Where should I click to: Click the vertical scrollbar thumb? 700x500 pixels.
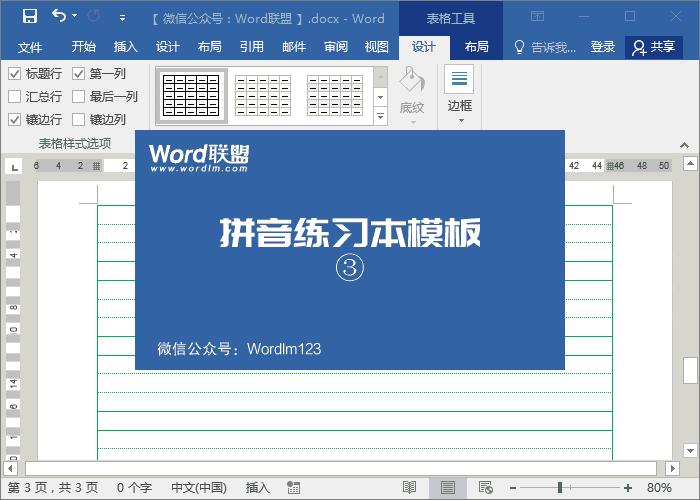(x=690, y=370)
